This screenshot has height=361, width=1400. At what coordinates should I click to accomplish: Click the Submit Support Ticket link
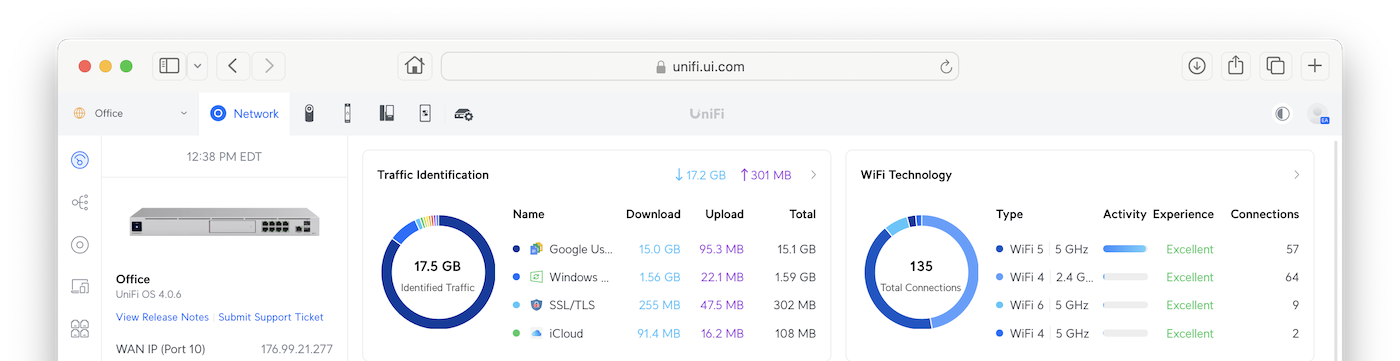tap(271, 317)
